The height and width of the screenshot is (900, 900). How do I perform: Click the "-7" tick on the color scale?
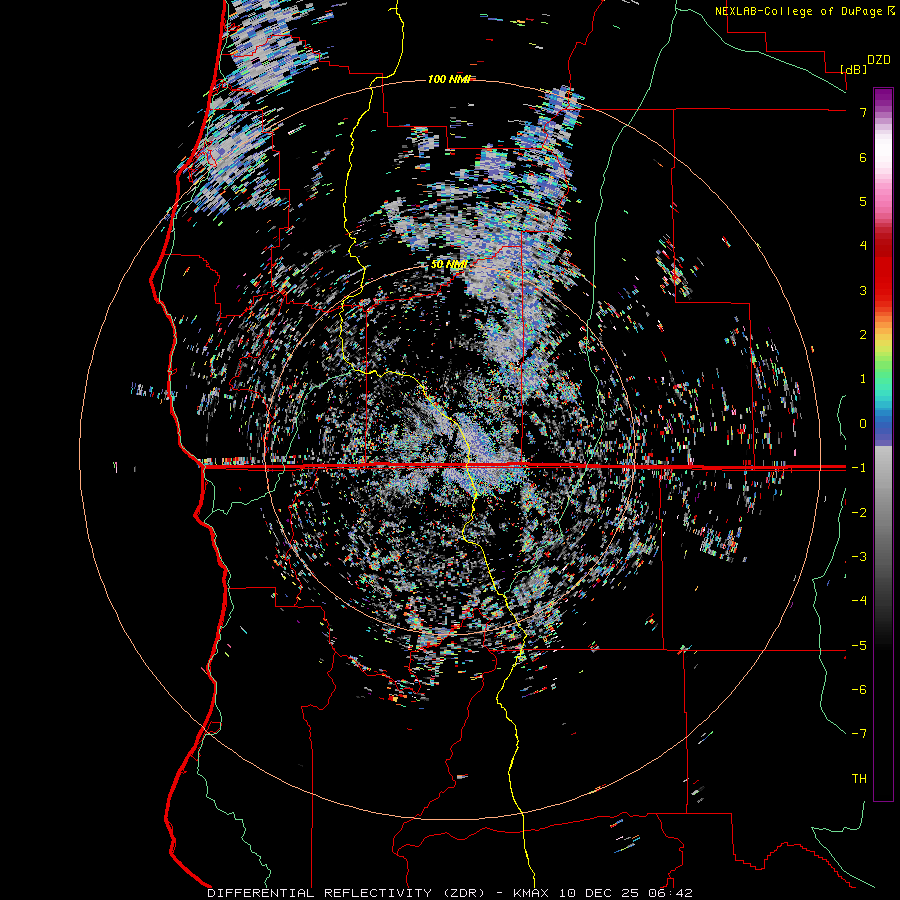coord(859,734)
